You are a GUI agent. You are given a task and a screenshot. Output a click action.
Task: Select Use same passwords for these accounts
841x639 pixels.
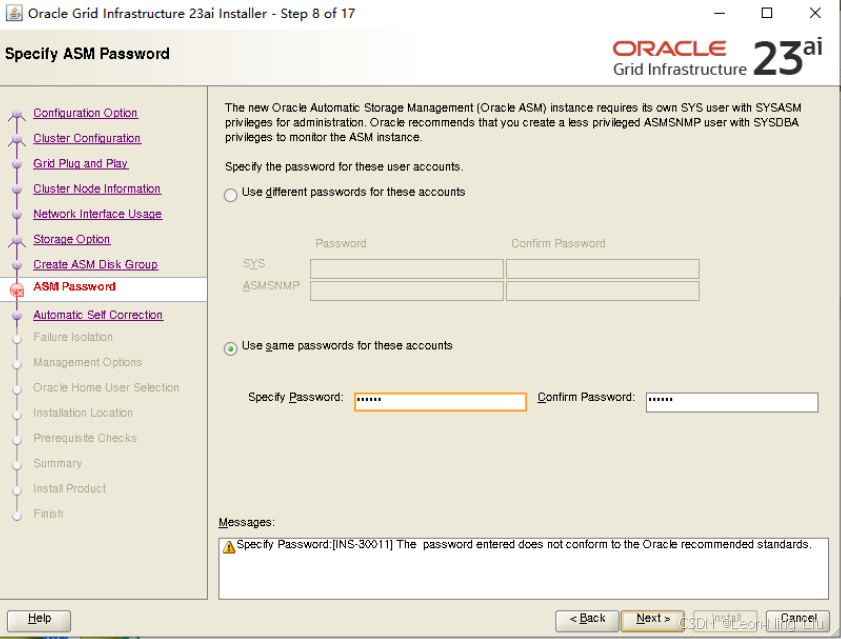click(231, 349)
